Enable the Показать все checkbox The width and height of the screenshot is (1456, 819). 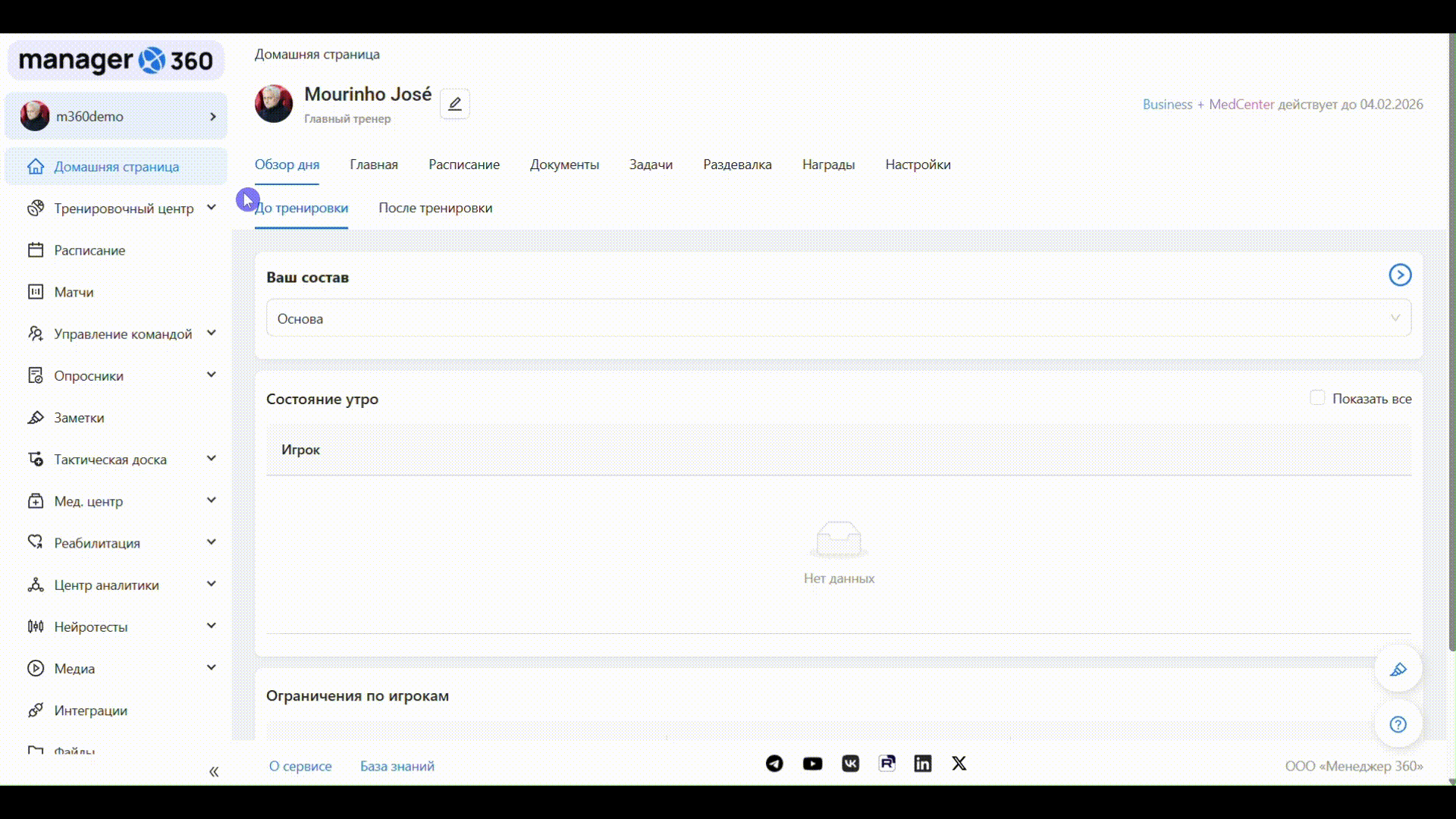(1317, 398)
